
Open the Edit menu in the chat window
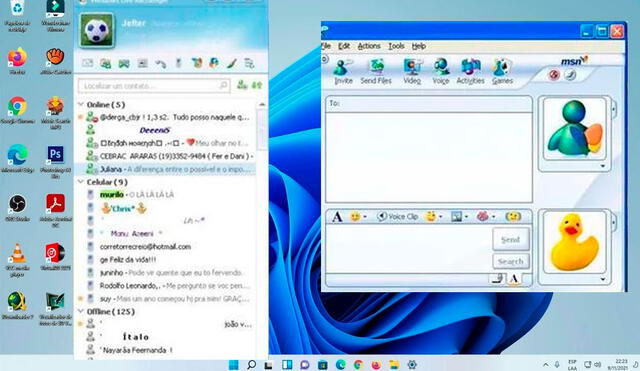[344, 46]
